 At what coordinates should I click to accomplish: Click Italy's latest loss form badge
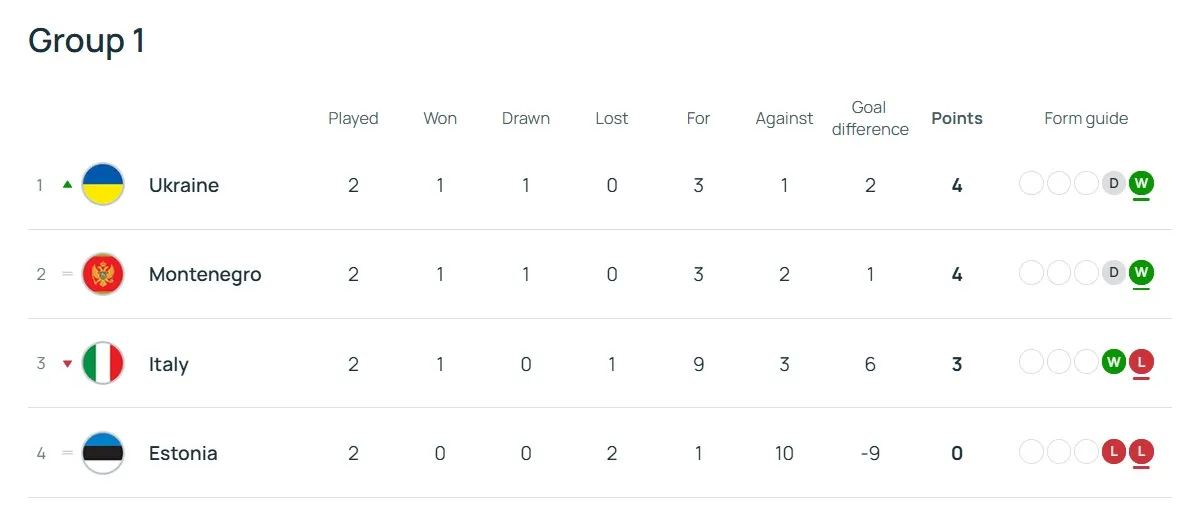(x=1141, y=363)
